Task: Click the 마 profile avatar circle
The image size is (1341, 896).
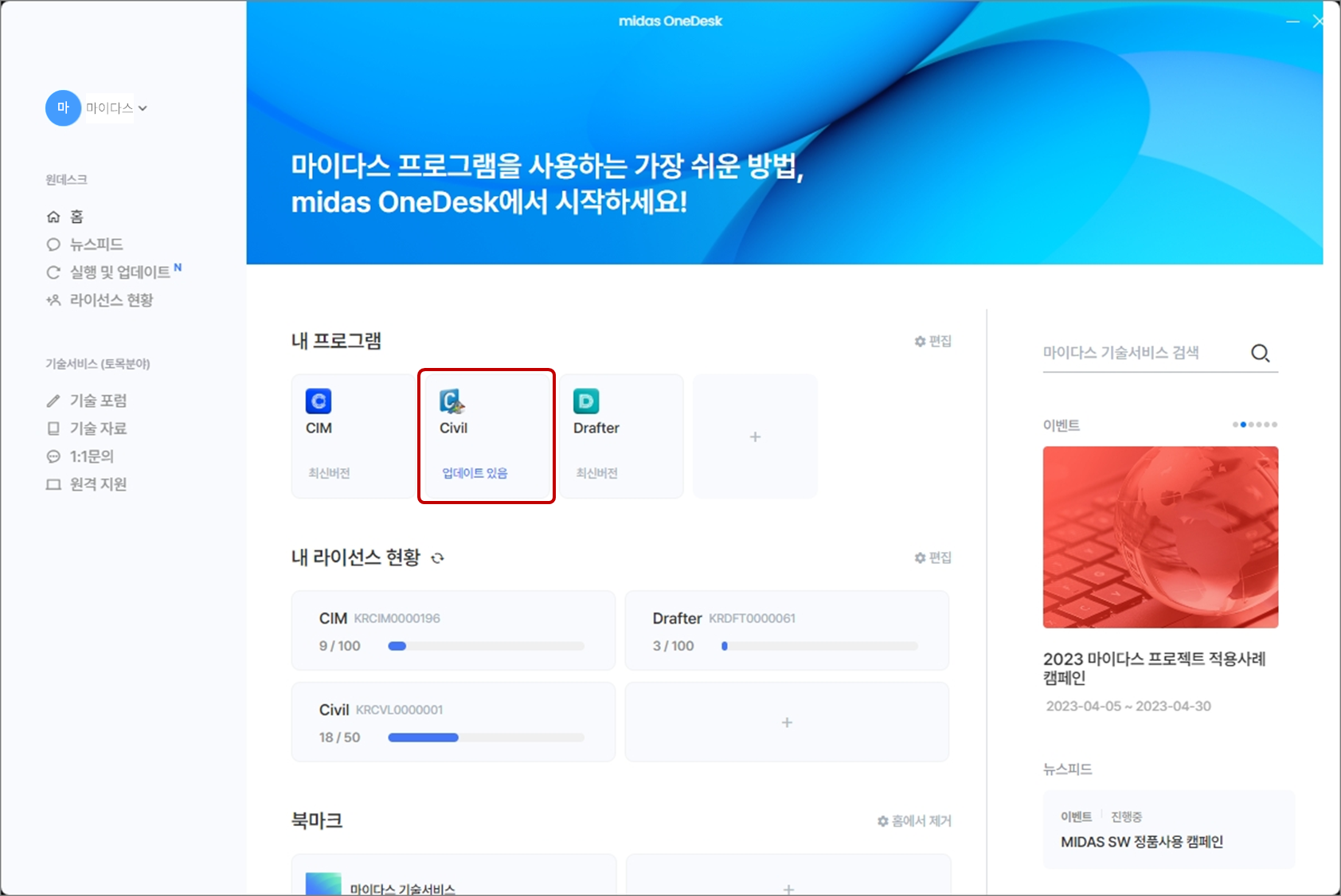Action: tap(63, 108)
